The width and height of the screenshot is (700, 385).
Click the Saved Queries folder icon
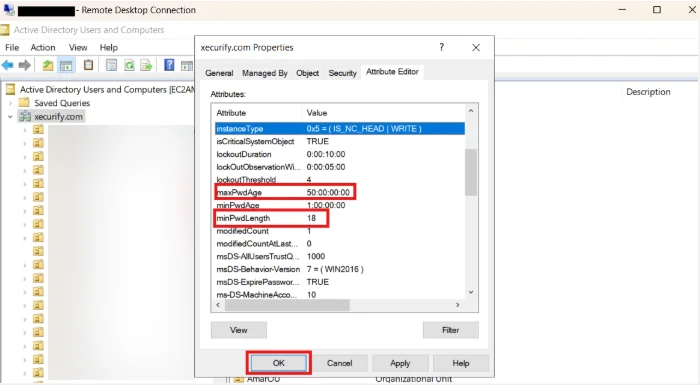pyautogui.click(x=24, y=103)
